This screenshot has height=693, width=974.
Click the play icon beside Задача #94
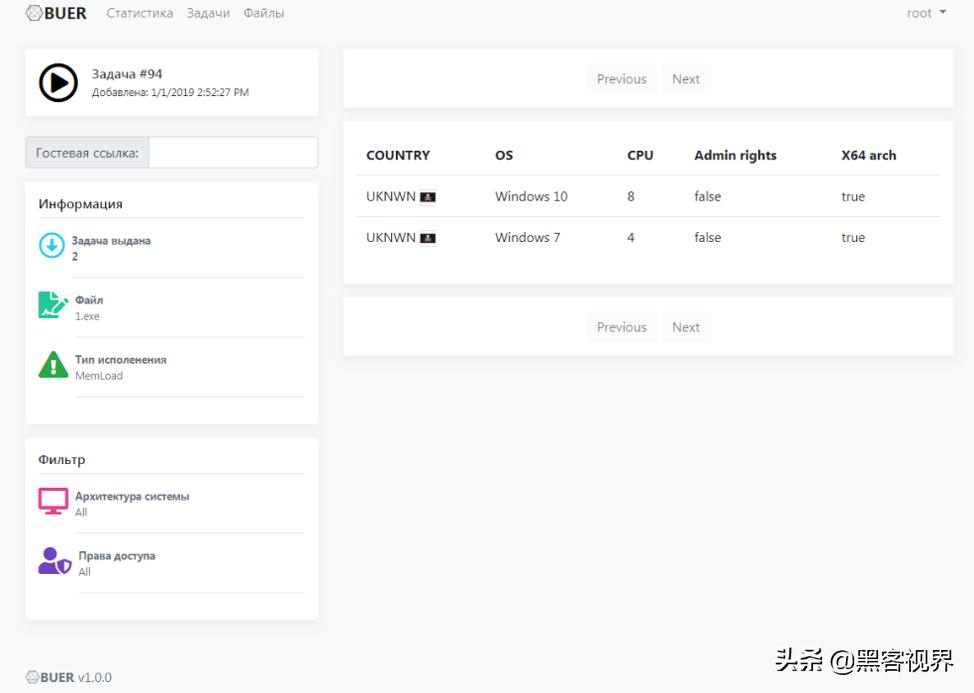[58, 82]
